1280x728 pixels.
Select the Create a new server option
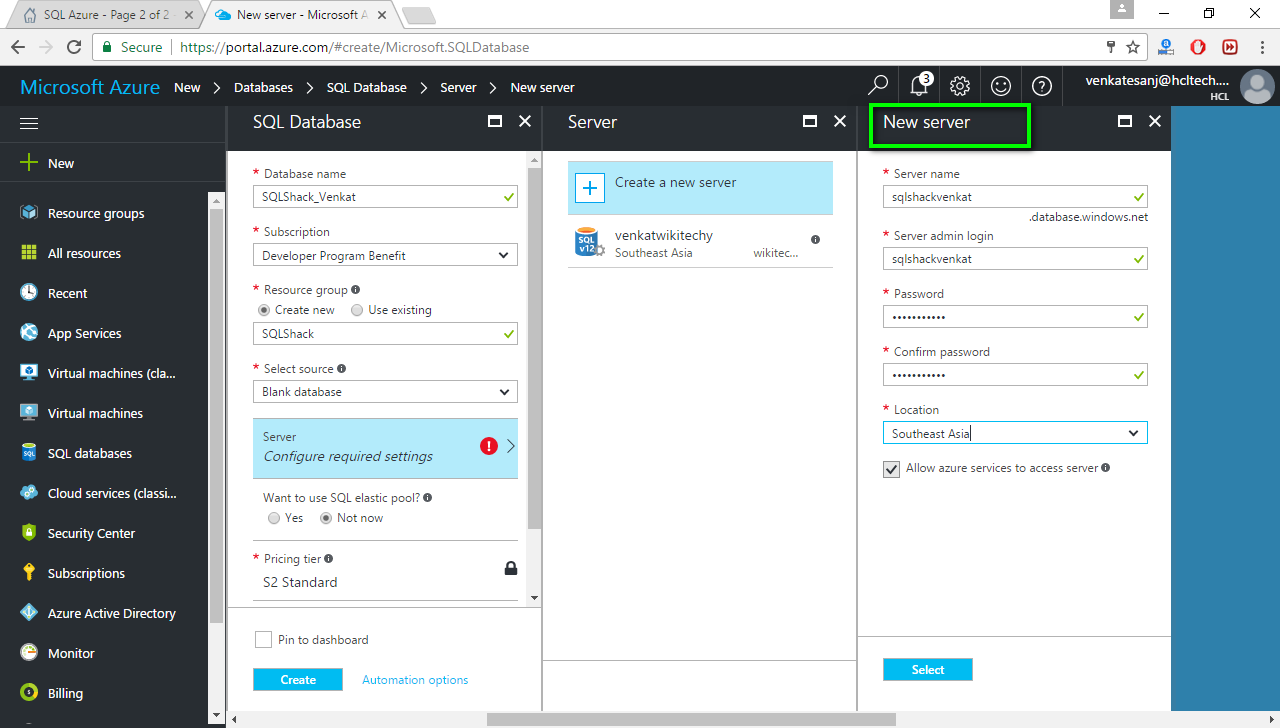(x=700, y=188)
